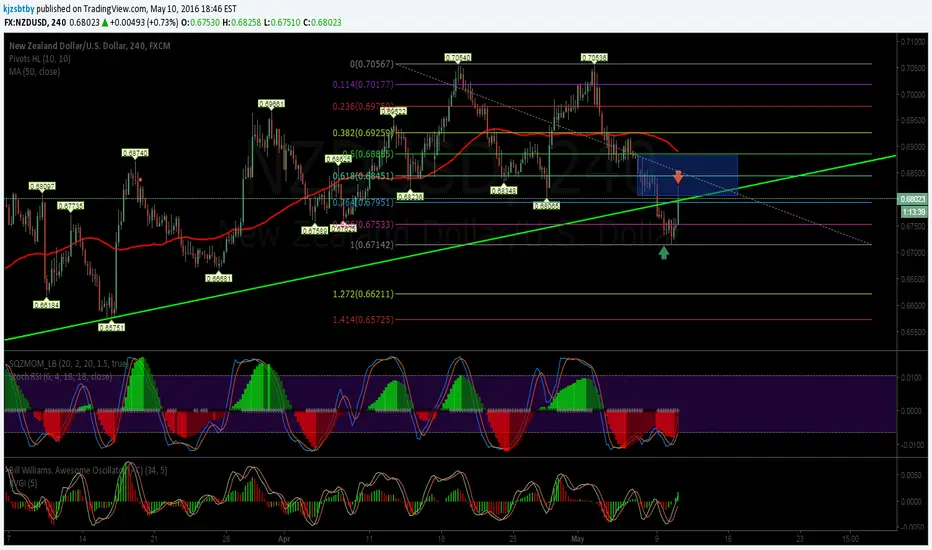
Task: Click the pivot high label 0.69881
Action: pos(272,103)
